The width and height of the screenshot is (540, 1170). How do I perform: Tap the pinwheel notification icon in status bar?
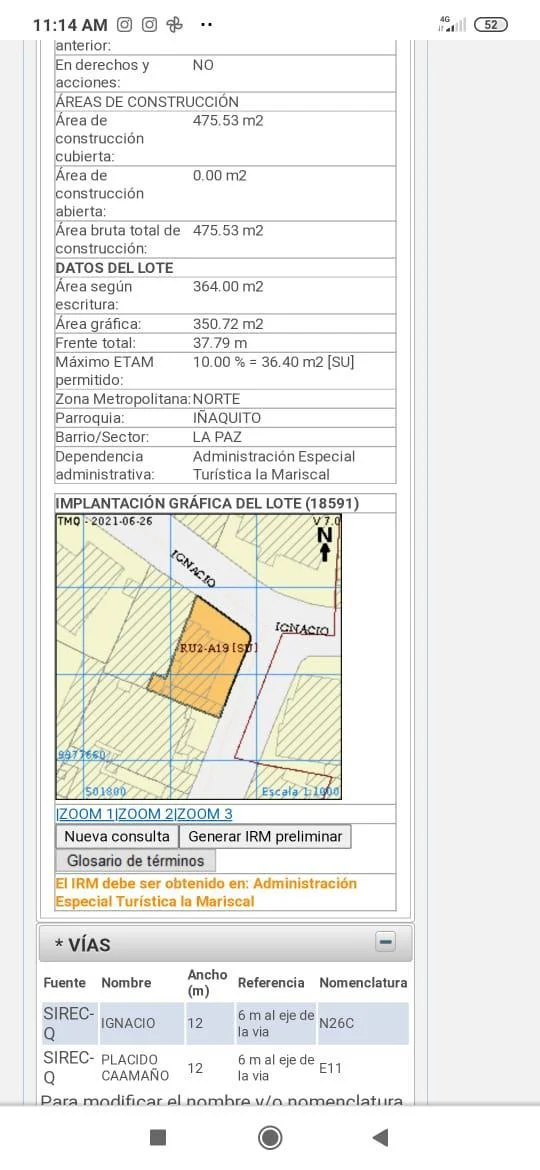coord(175,25)
